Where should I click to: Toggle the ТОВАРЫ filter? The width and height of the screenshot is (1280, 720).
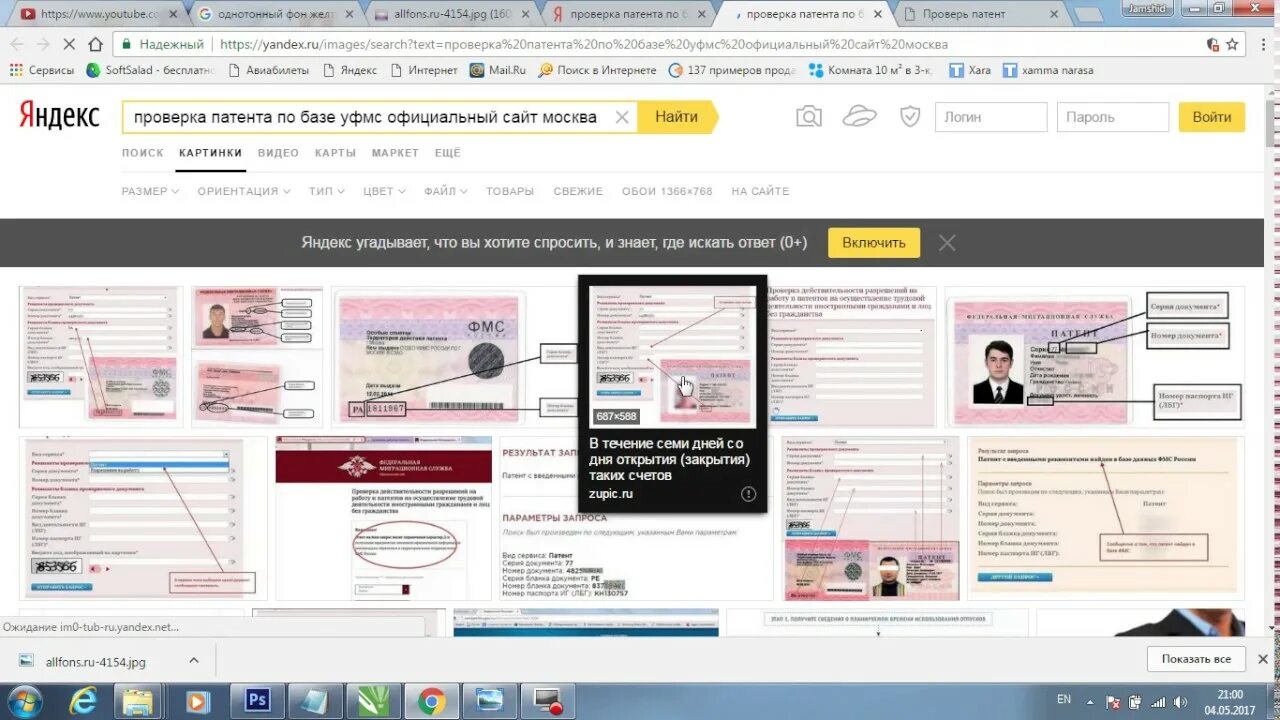pyautogui.click(x=510, y=191)
